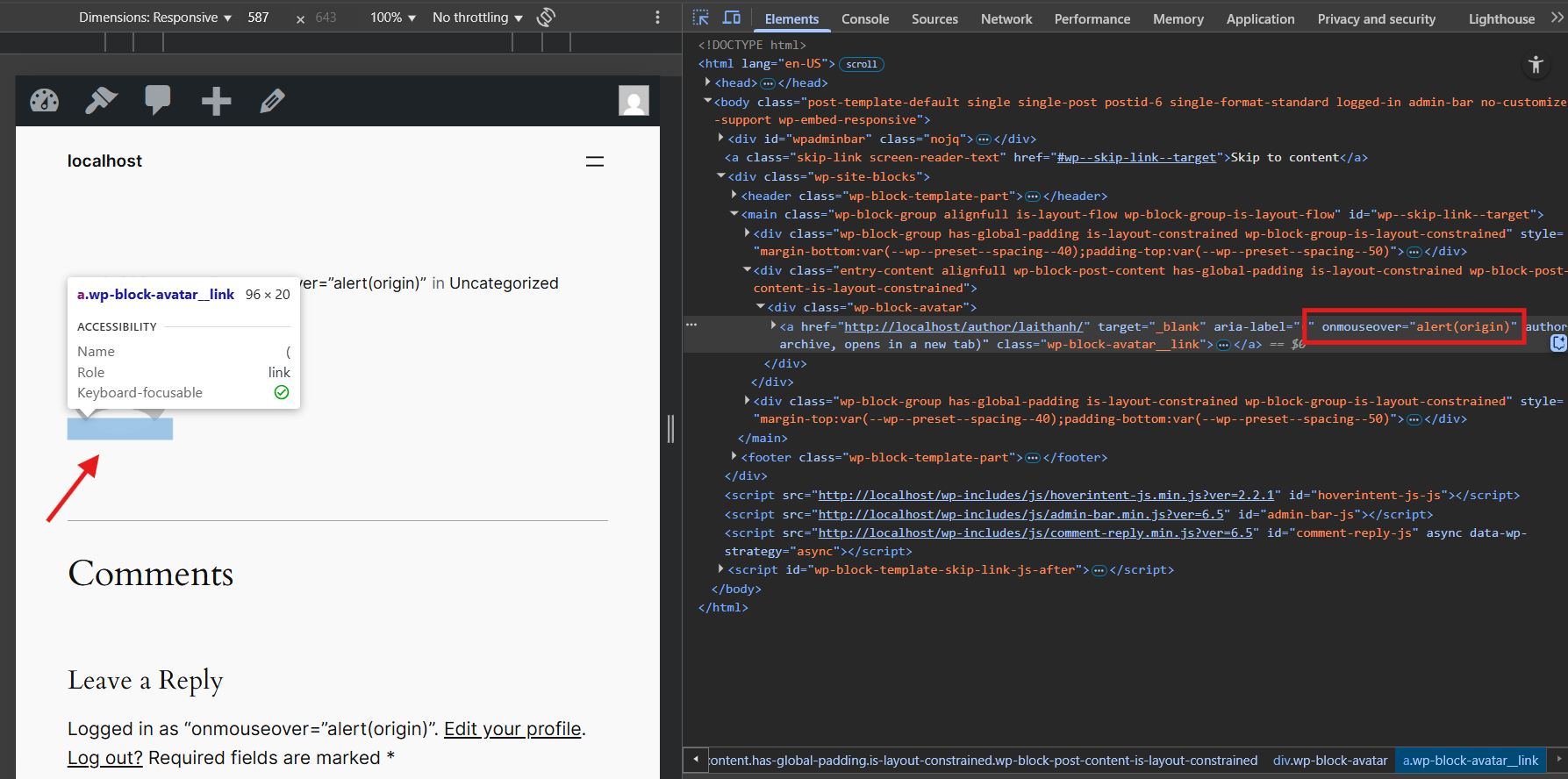Select the <!DOCTYPE html> line

pos(752,45)
